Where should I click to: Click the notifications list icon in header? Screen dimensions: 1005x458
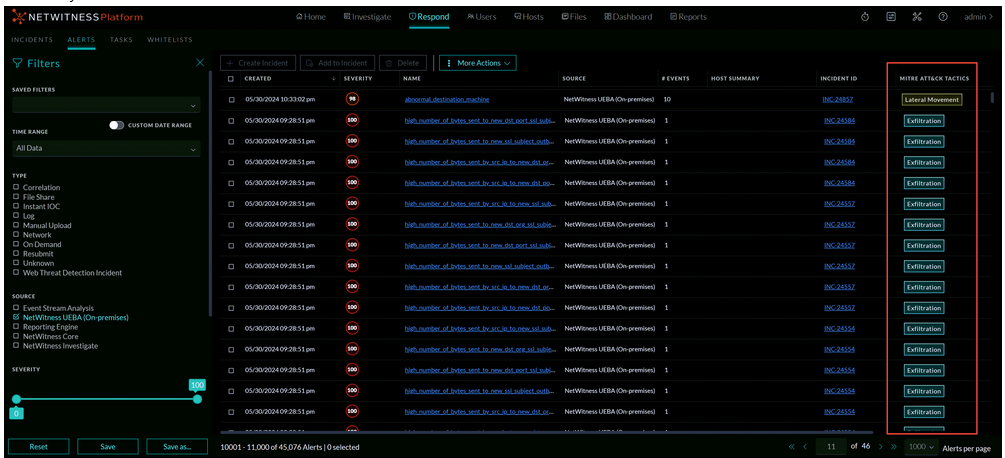pyautogui.click(x=891, y=17)
